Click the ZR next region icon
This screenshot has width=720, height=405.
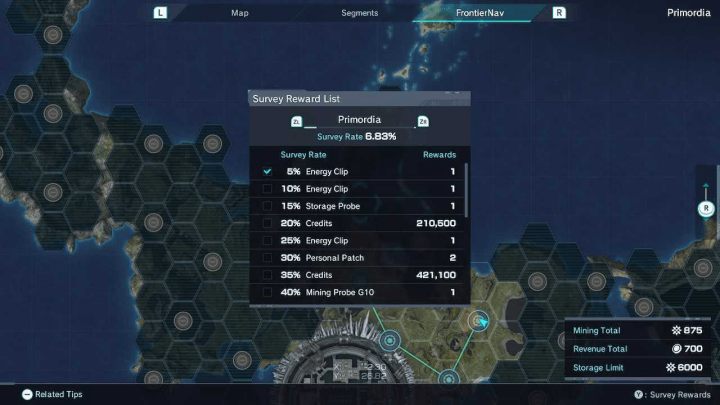click(x=423, y=122)
